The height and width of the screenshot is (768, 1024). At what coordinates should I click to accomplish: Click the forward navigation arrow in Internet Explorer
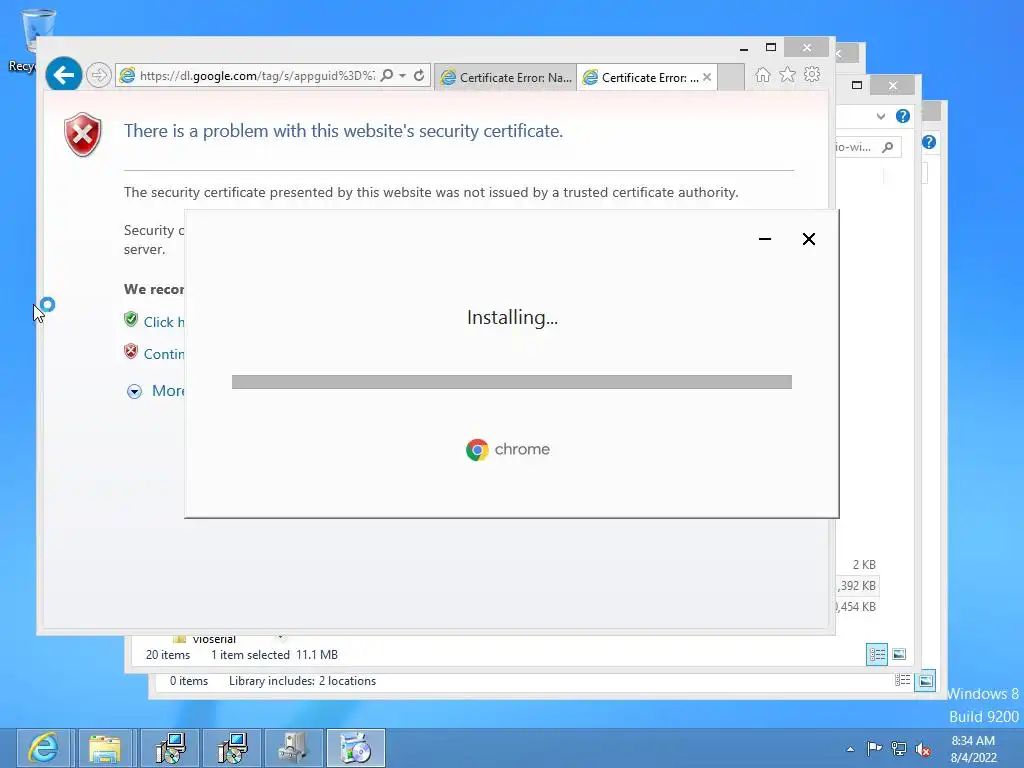99,75
